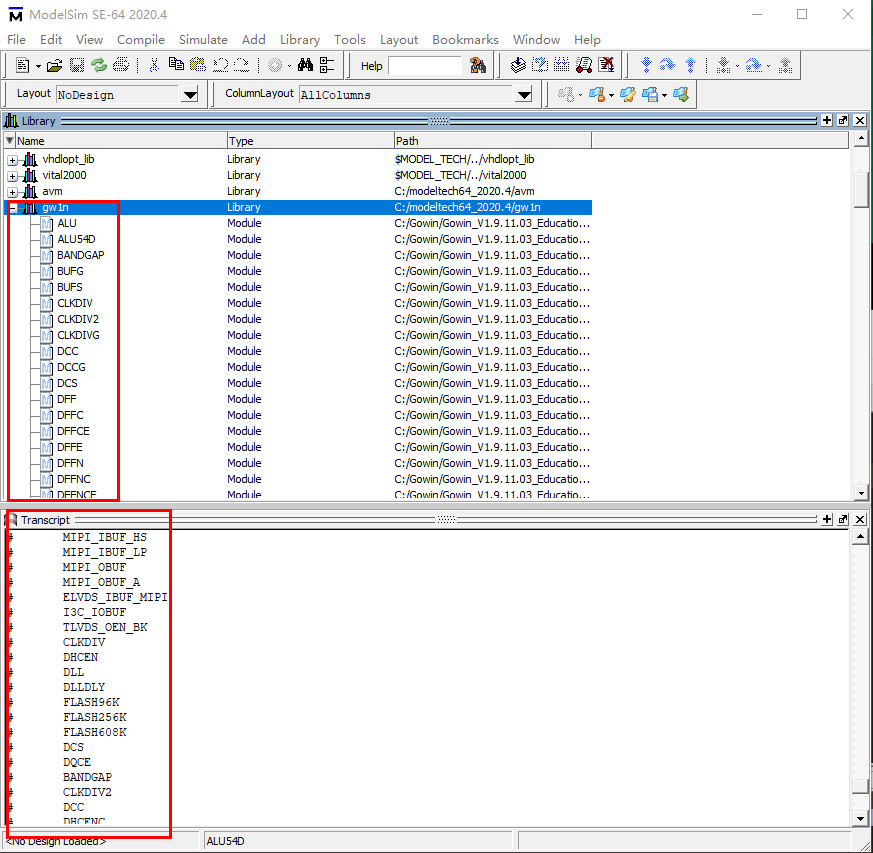Open the Compile menu
Image resolution: width=873 pixels, height=853 pixels.
click(141, 40)
